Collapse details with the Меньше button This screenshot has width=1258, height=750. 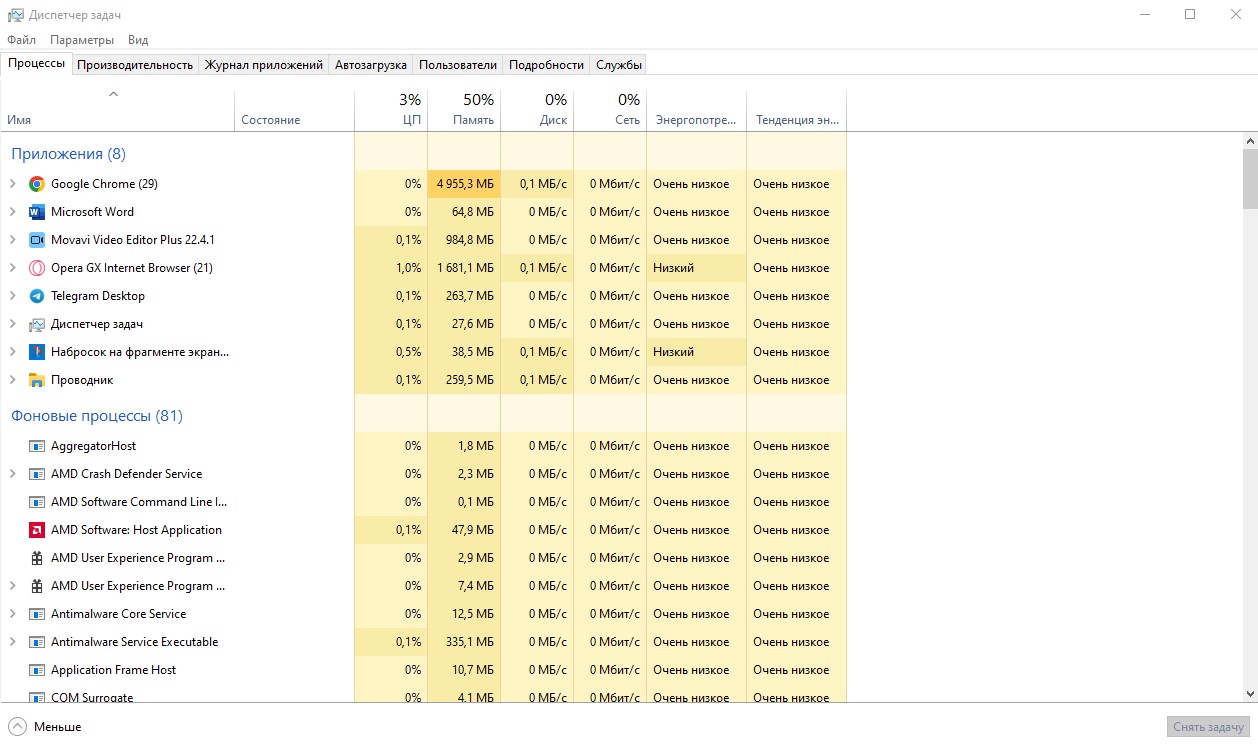[x=46, y=727]
